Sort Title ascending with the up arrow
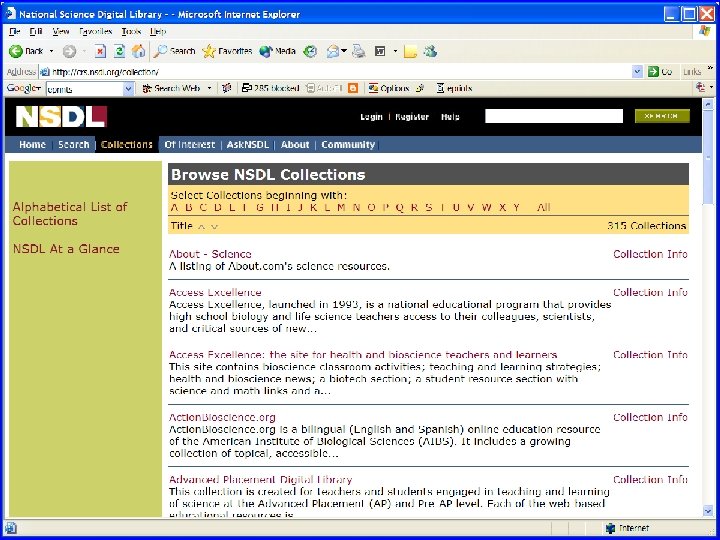Screen dimensions: 720x540 (x=201, y=226)
